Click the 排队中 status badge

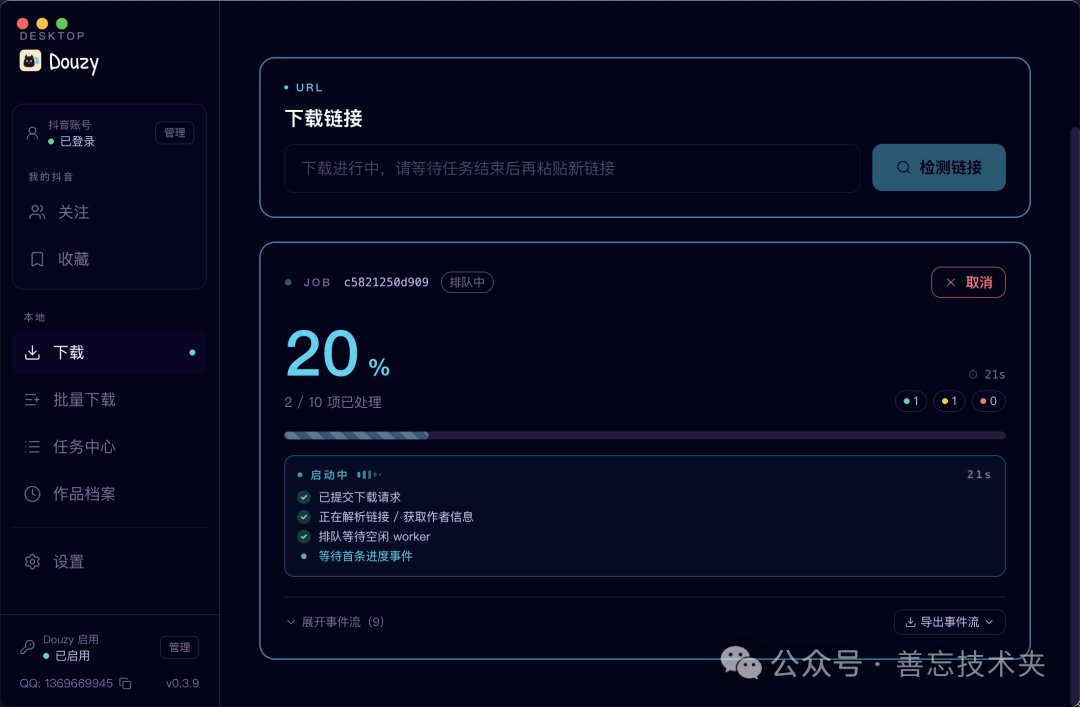tap(467, 283)
